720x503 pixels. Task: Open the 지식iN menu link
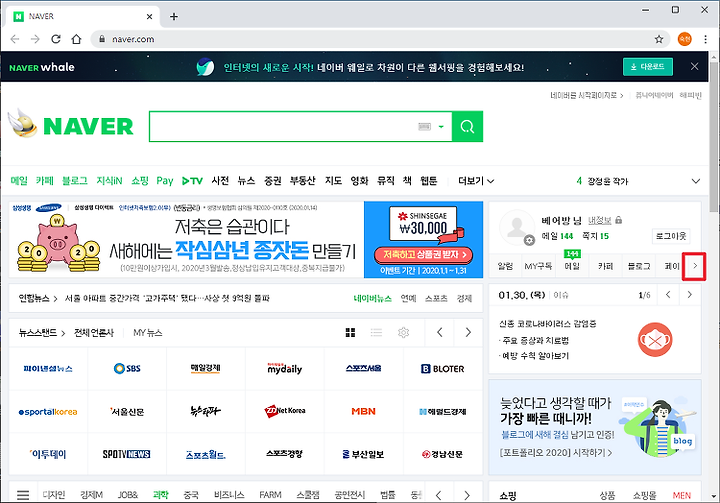click(x=109, y=181)
